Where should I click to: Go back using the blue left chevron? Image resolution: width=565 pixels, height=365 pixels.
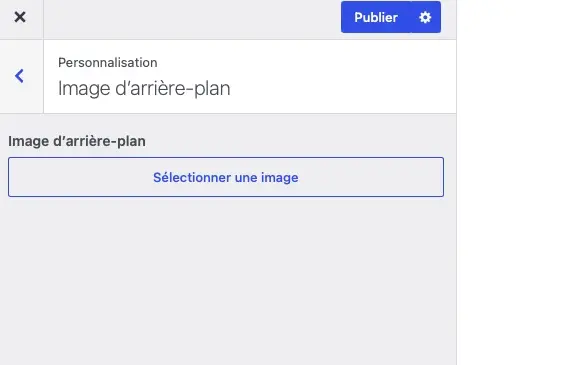[x=19, y=76]
